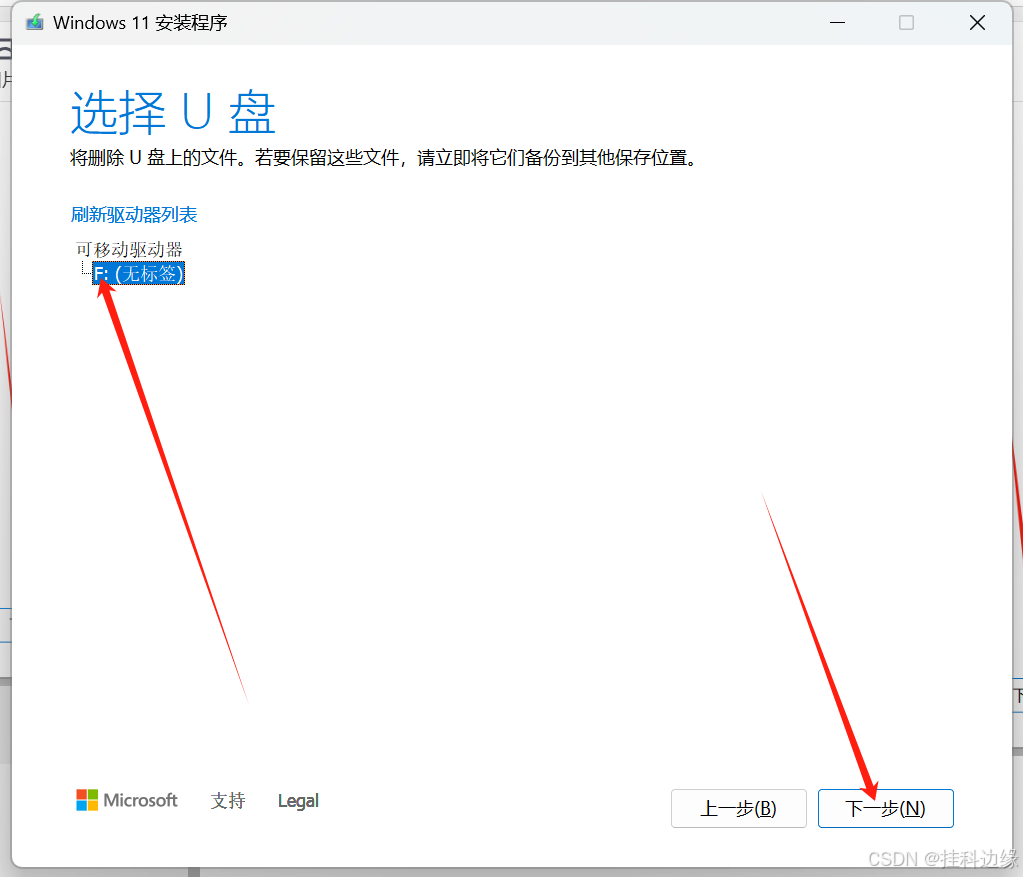Click the Microsoft logo
1023x877 pixels.
tap(127, 800)
